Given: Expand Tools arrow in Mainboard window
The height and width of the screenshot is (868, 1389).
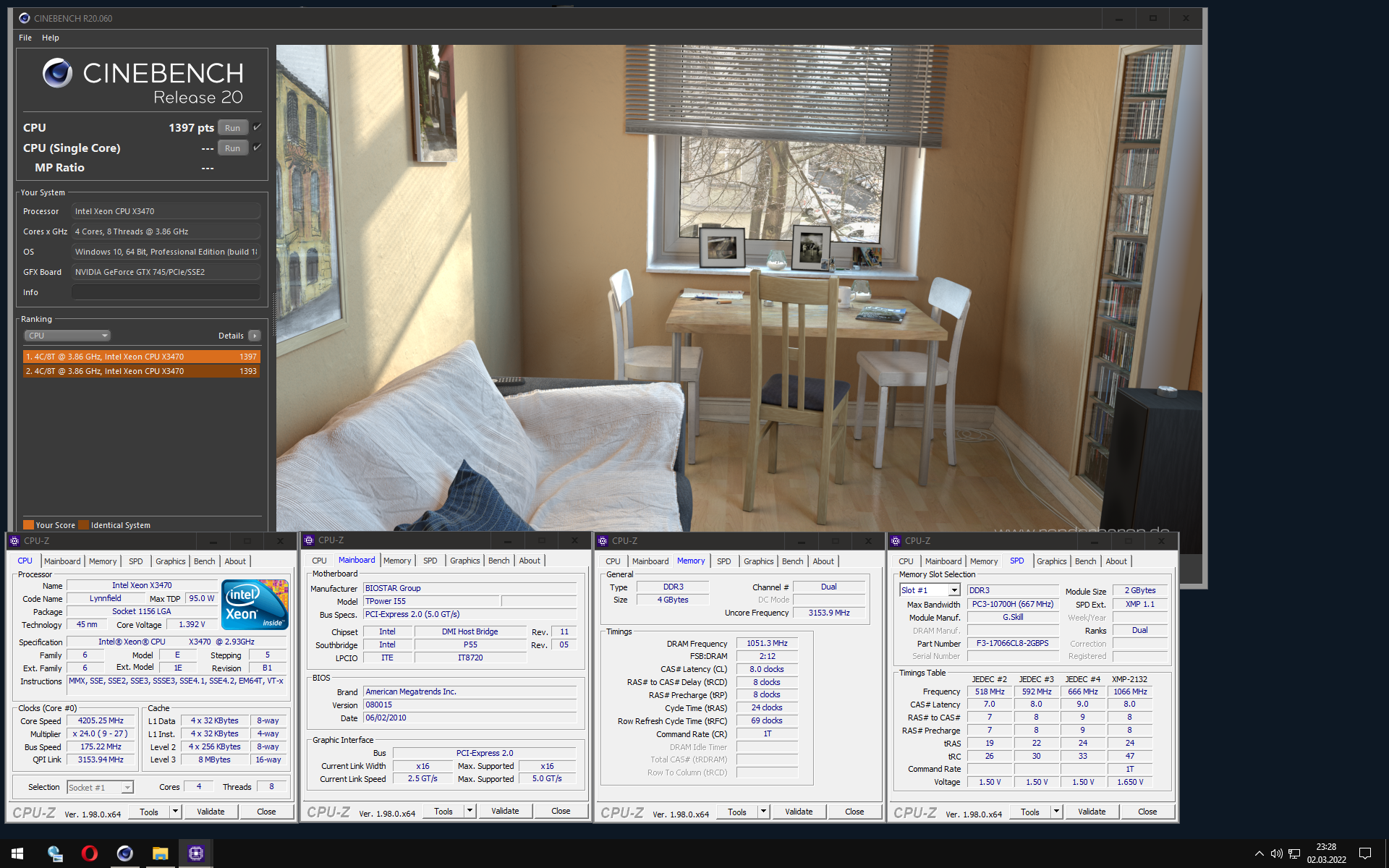Looking at the screenshot, I should [x=470, y=811].
